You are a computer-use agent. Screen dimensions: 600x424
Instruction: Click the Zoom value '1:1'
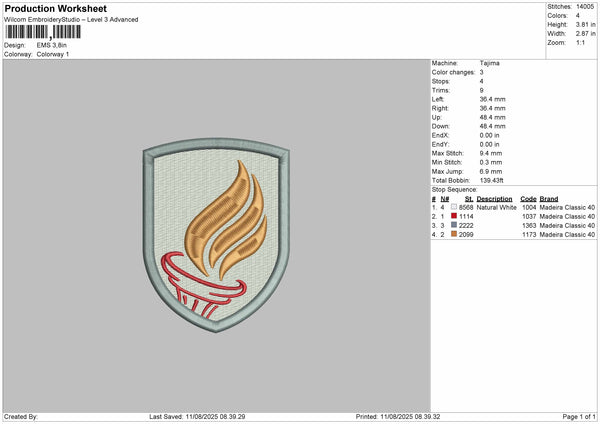coord(580,42)
